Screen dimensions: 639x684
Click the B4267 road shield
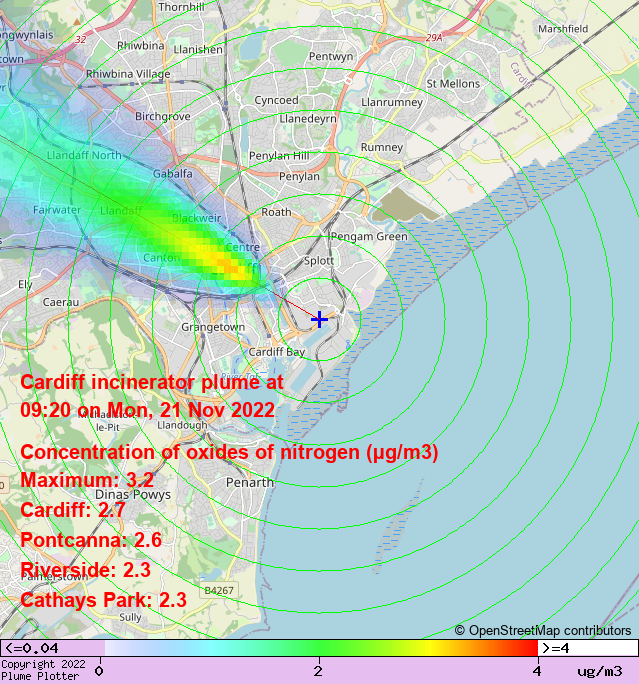pos(219,591)
